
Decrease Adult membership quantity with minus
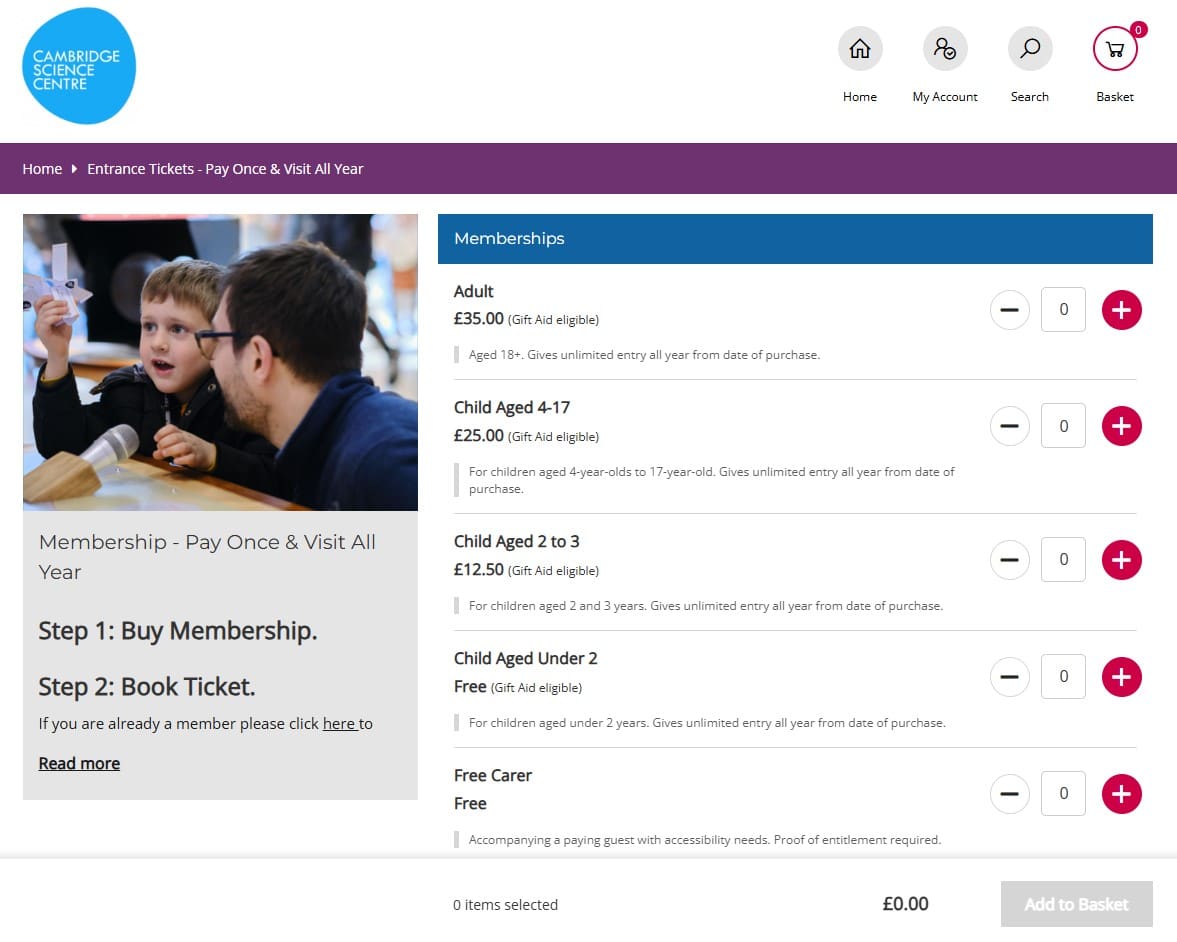point(1009,310)
